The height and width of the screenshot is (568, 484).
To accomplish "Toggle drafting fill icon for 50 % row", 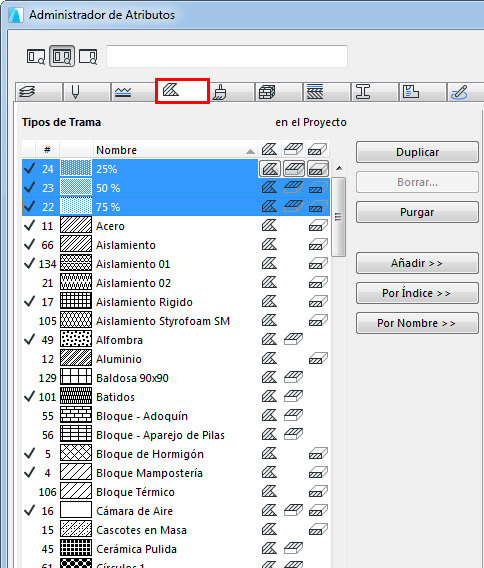I will [269, 188].
